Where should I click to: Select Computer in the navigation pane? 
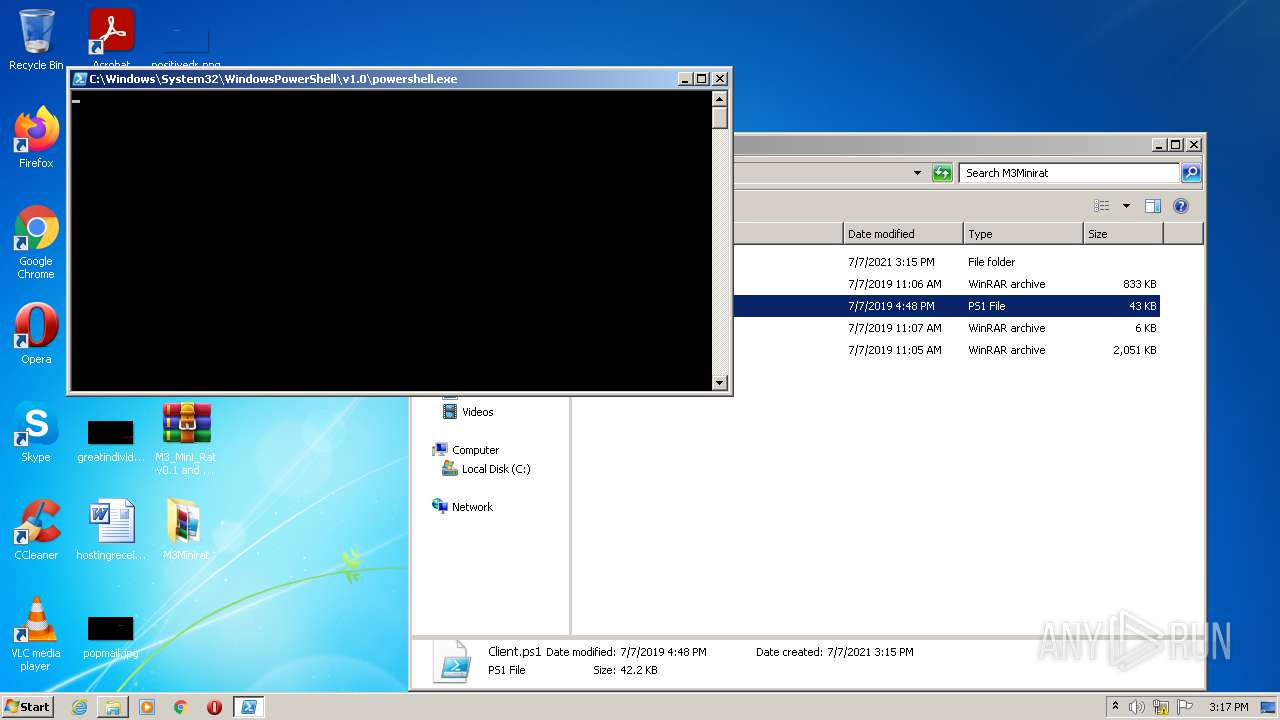point(466,450)
